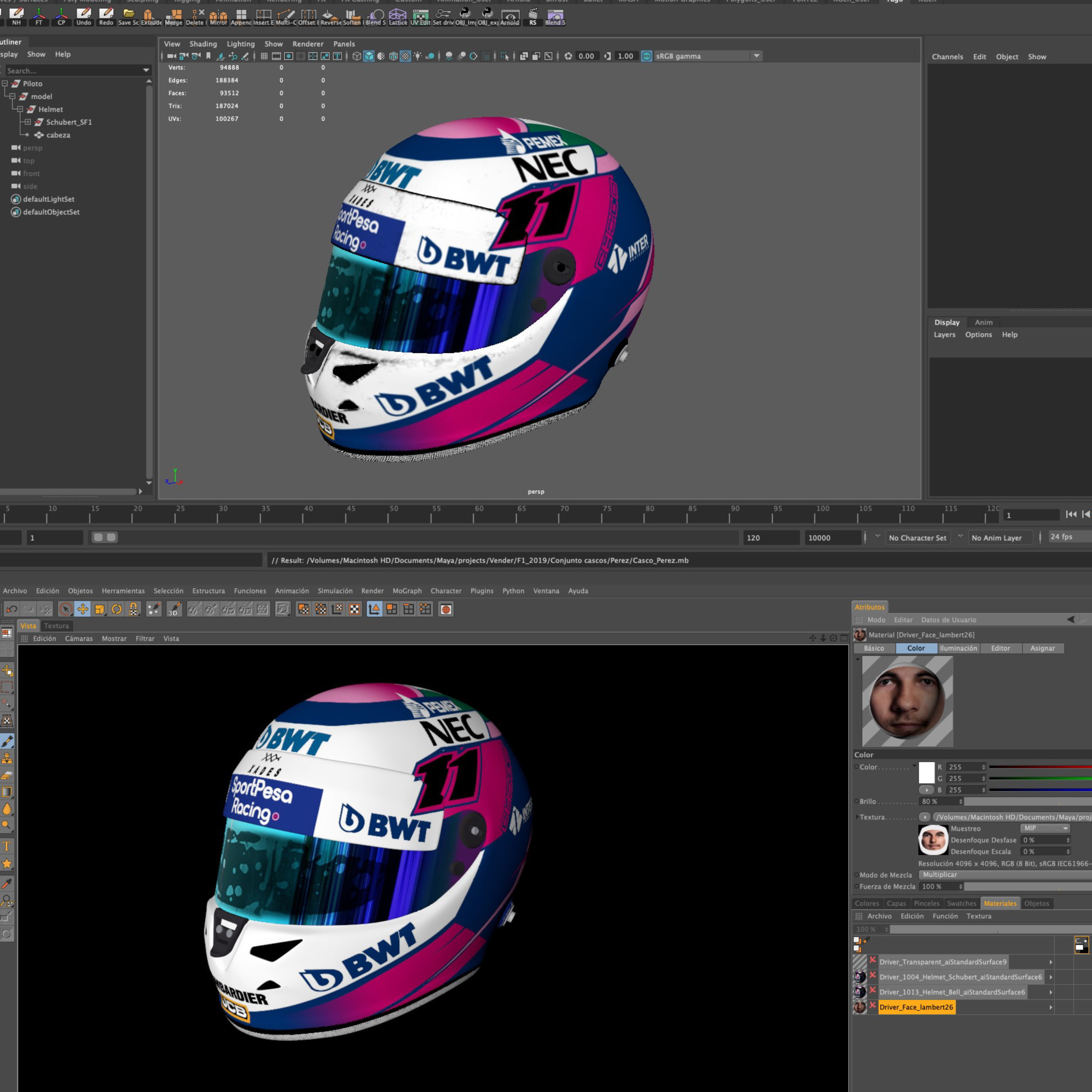Click the texture file path field
Screen dimensions: 1092x1092
1013,817
